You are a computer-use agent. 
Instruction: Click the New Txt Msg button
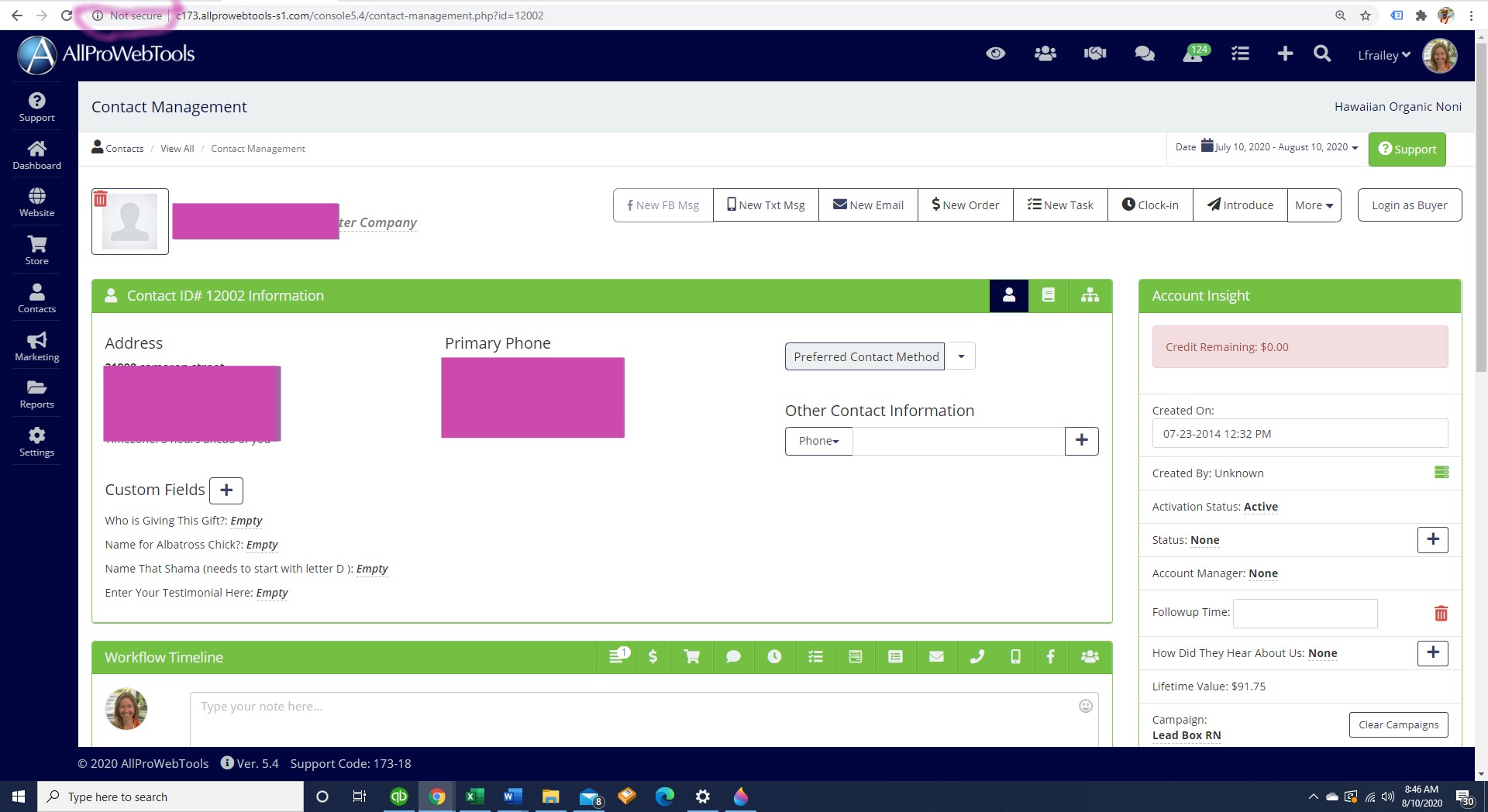(766, 205)
